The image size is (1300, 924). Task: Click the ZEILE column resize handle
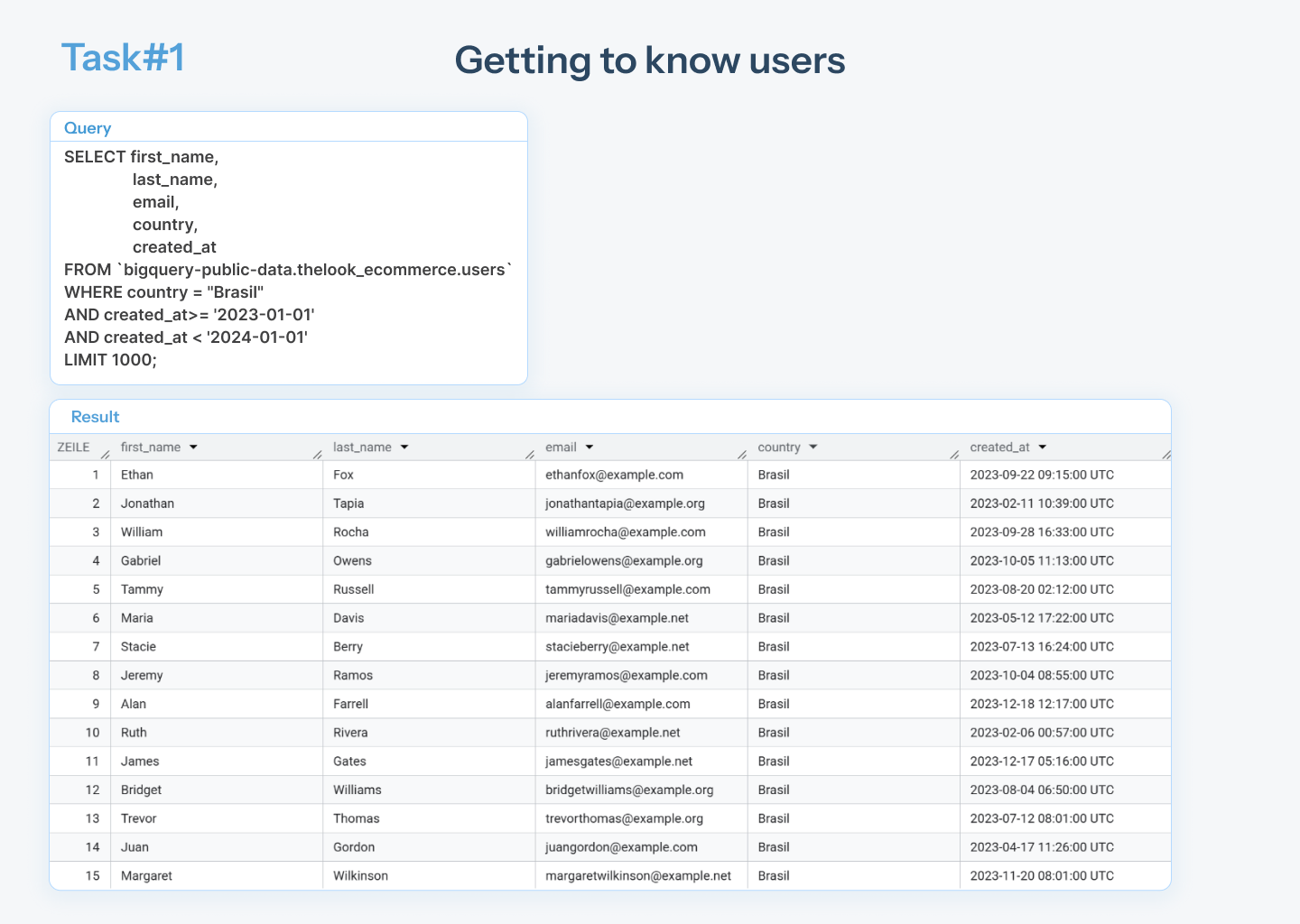[x=106, y=455]
